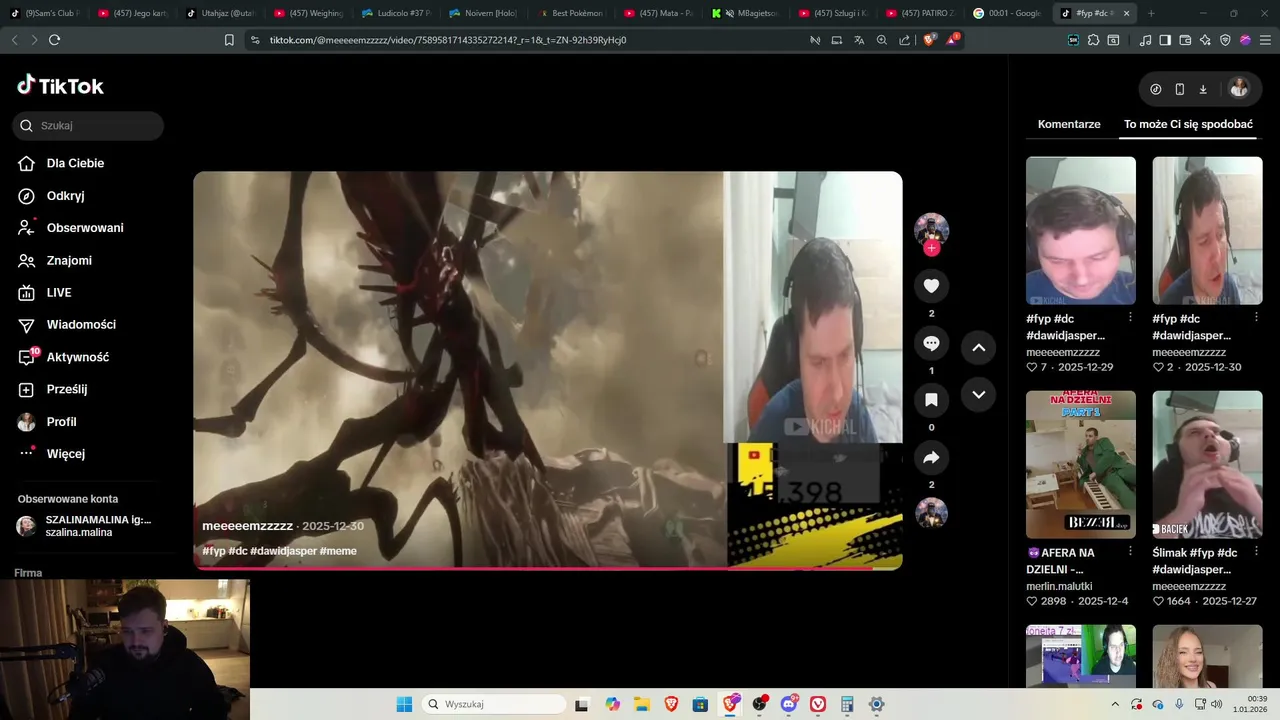Open the mobile phone app icon
Viewport: 1280px width, 720px height.
click(1180, 89)
